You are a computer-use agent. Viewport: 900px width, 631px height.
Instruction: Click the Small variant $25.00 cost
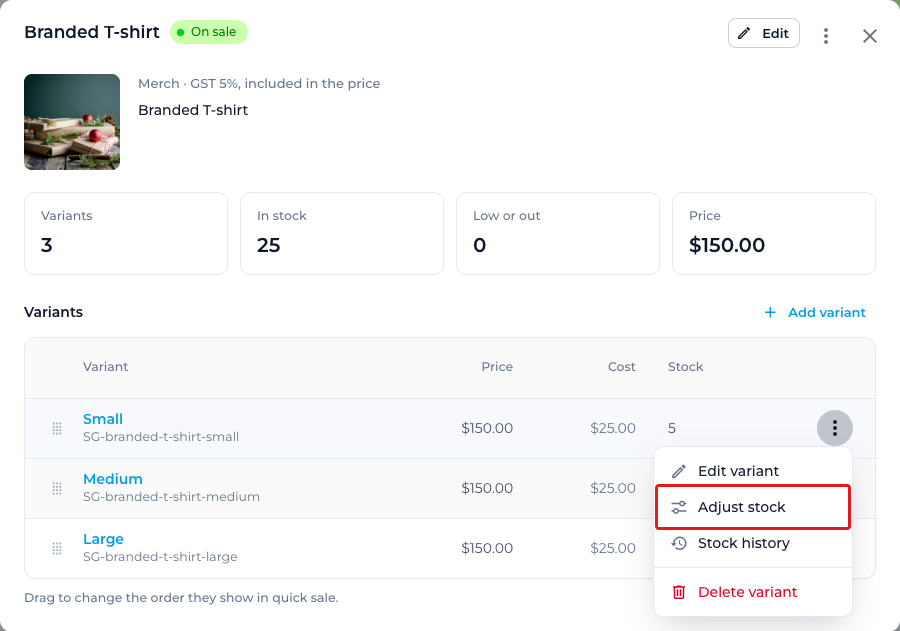612,428
